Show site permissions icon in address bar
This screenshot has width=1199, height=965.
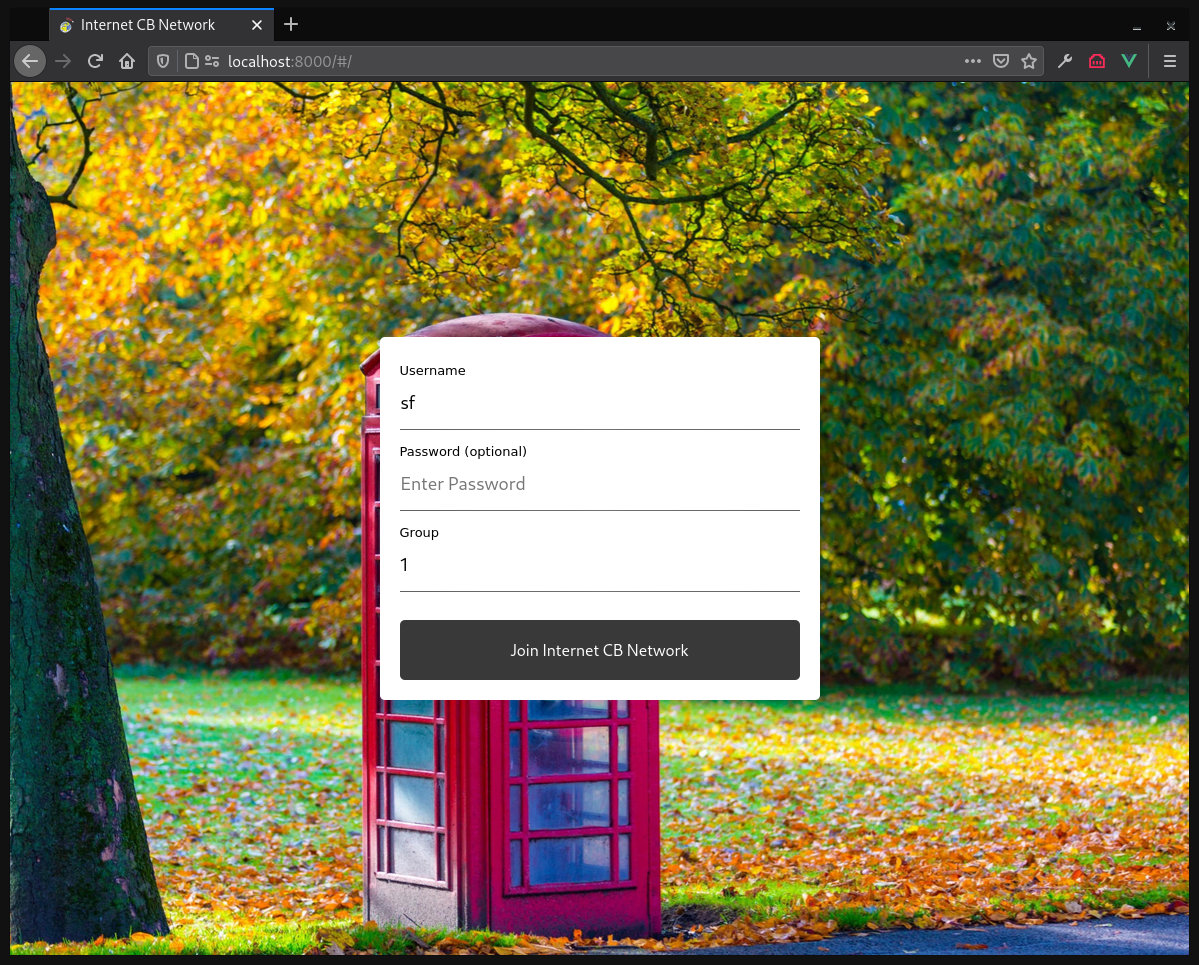(212, 61)
